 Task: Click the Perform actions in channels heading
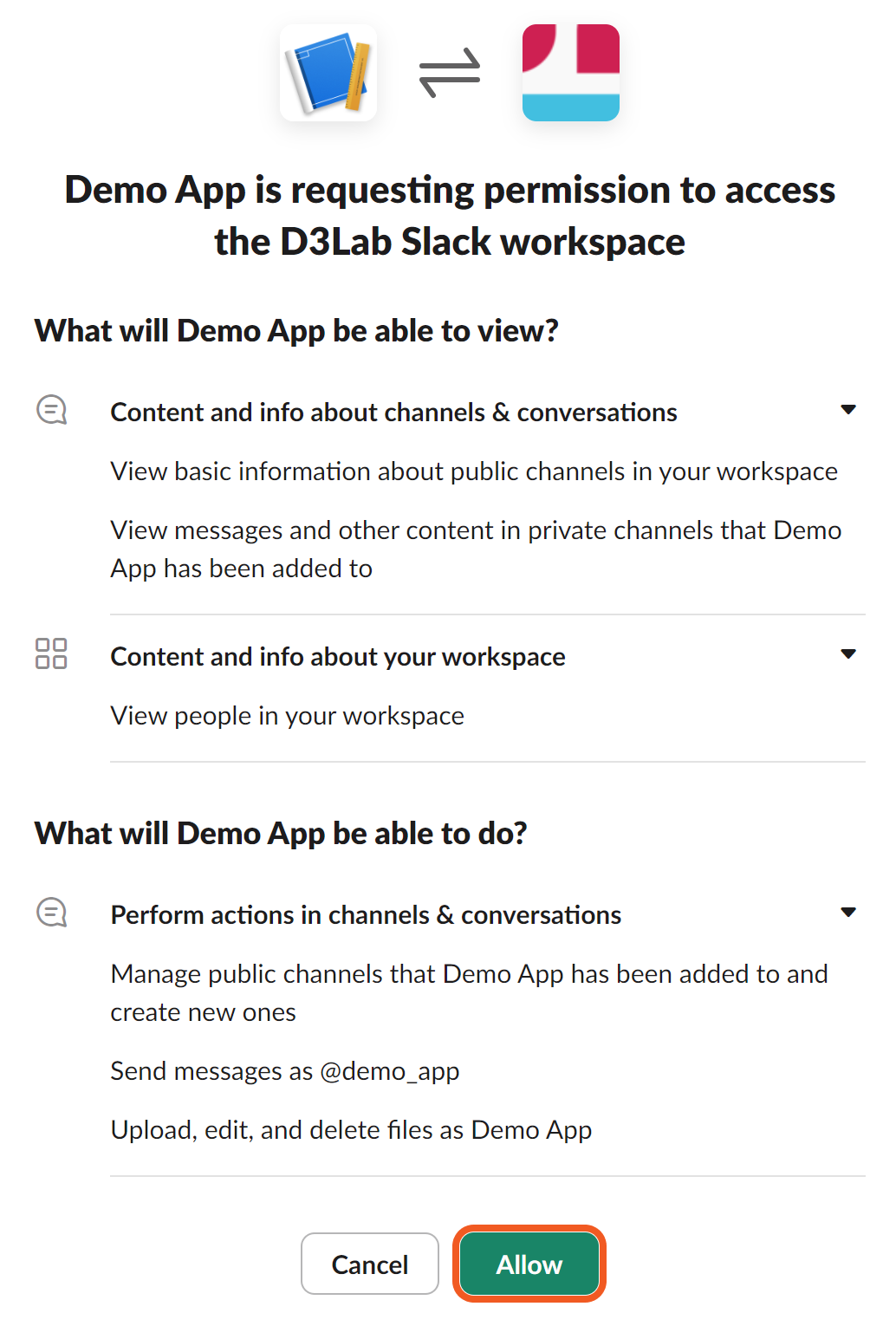pos(366,915)
